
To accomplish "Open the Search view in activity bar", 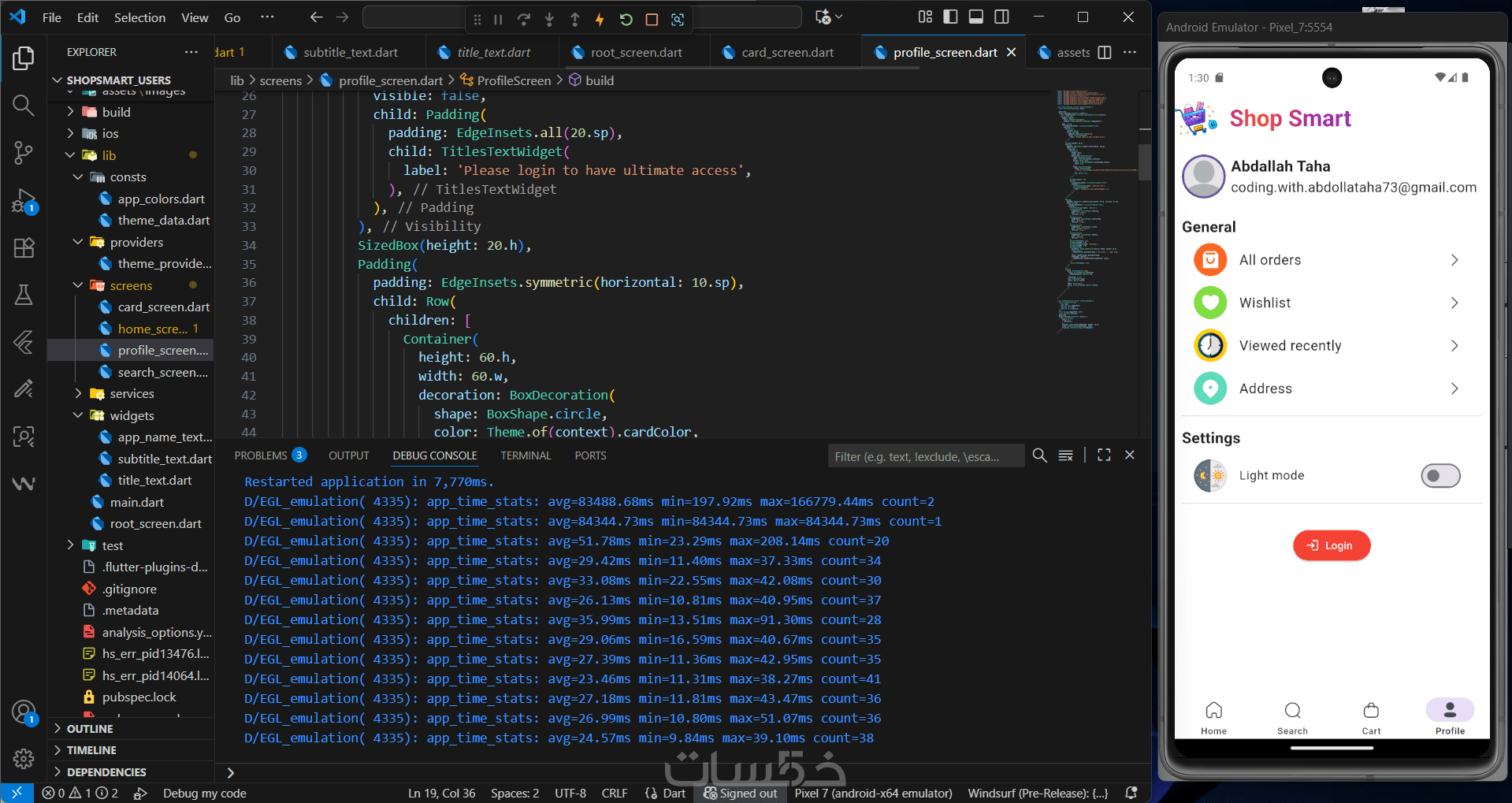I will (x=24, y=106).
